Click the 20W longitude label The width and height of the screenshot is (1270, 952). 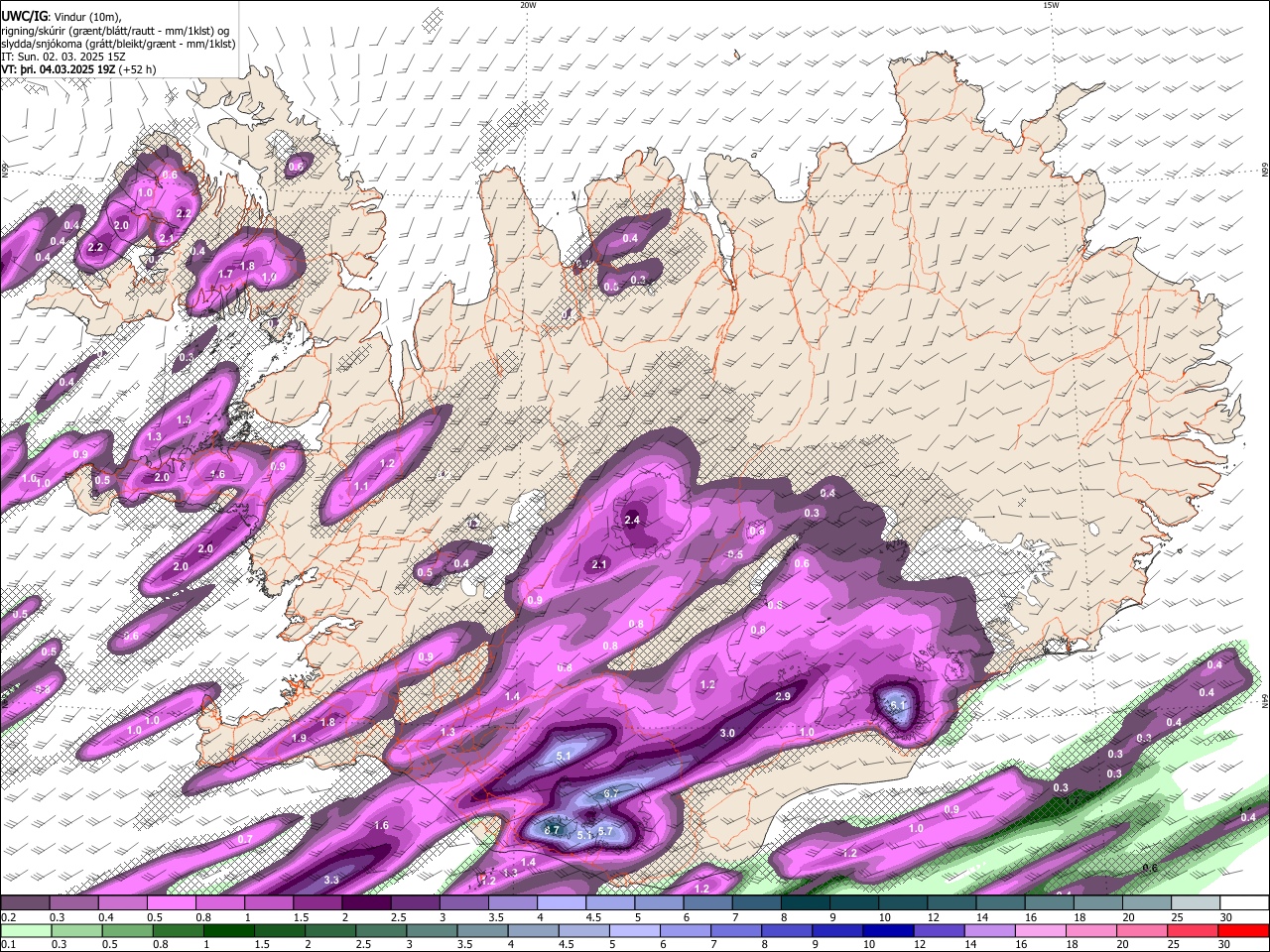(x=528, y=5)
